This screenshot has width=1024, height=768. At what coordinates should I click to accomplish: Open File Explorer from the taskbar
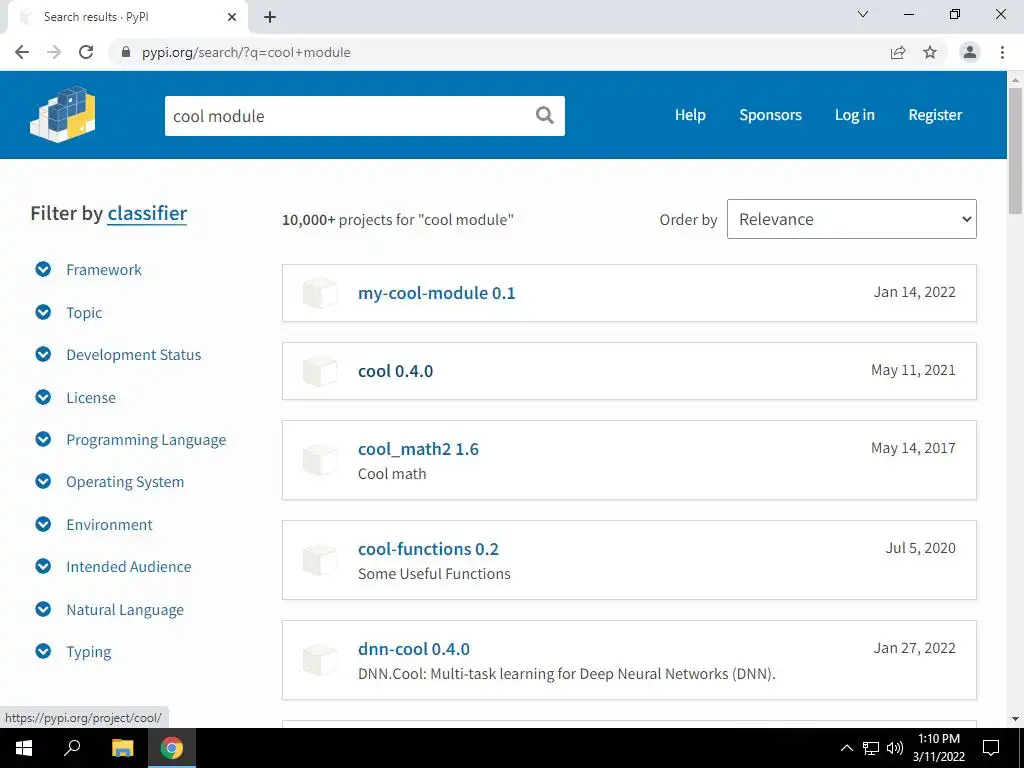pyautogui.click(x=122, y=748)
